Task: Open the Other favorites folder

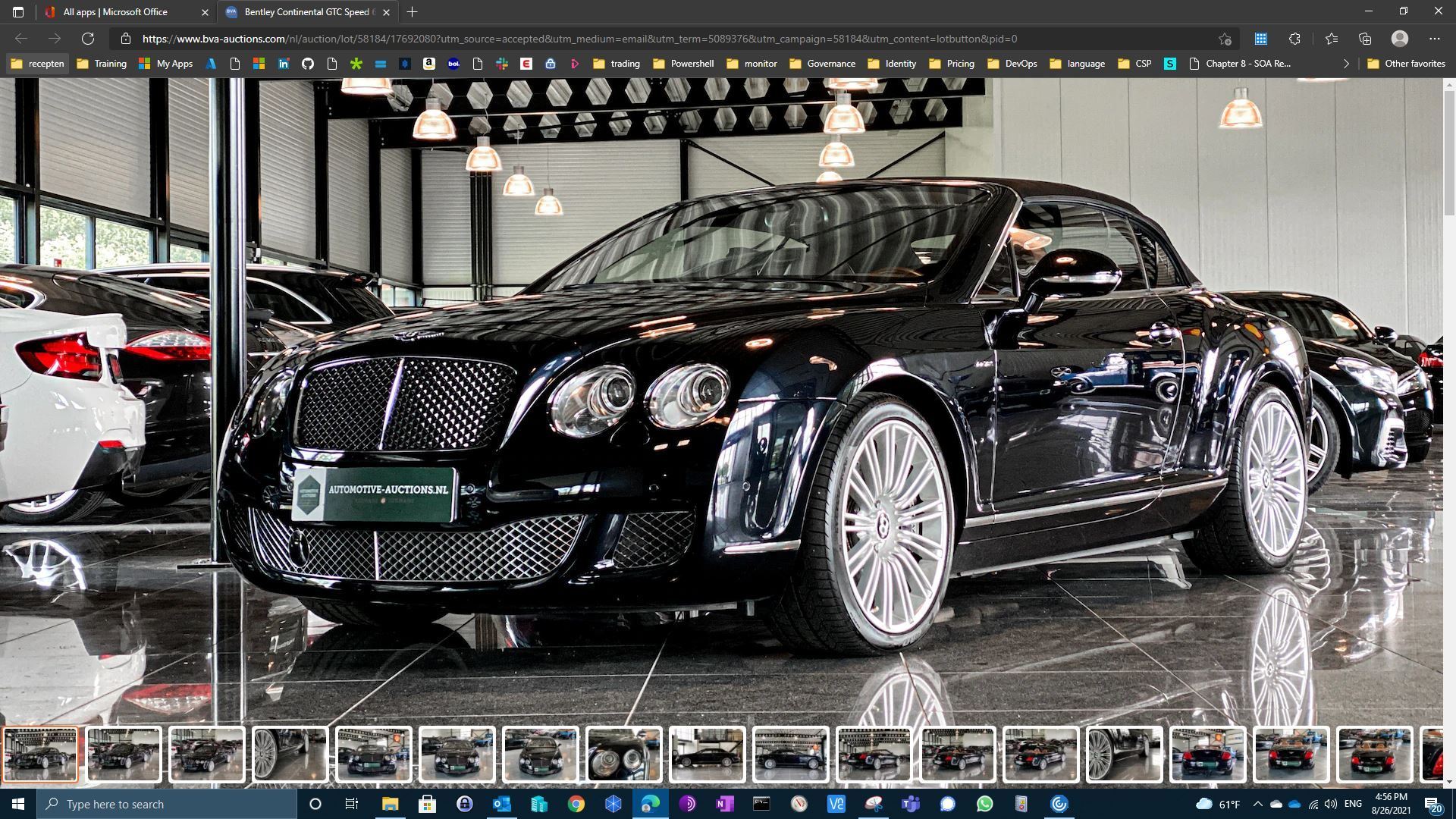Action: 1405,64
